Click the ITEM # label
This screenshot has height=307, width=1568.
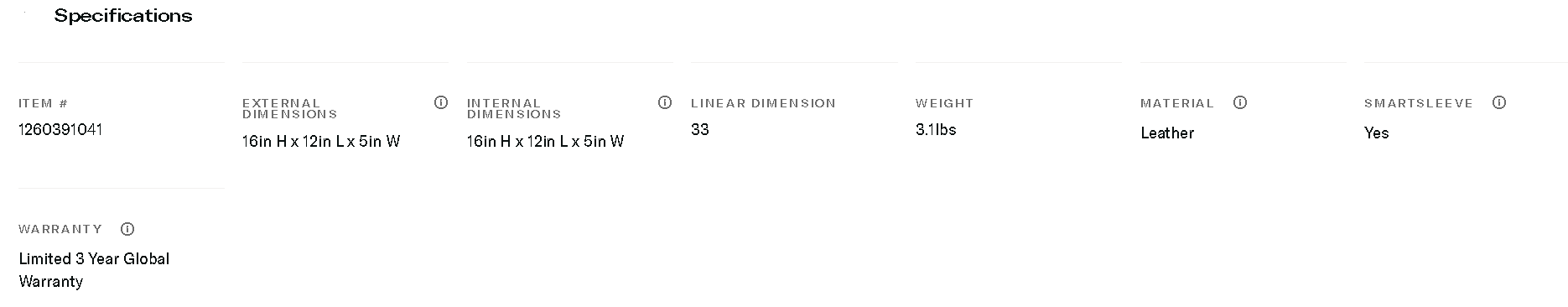click(44, 103)
